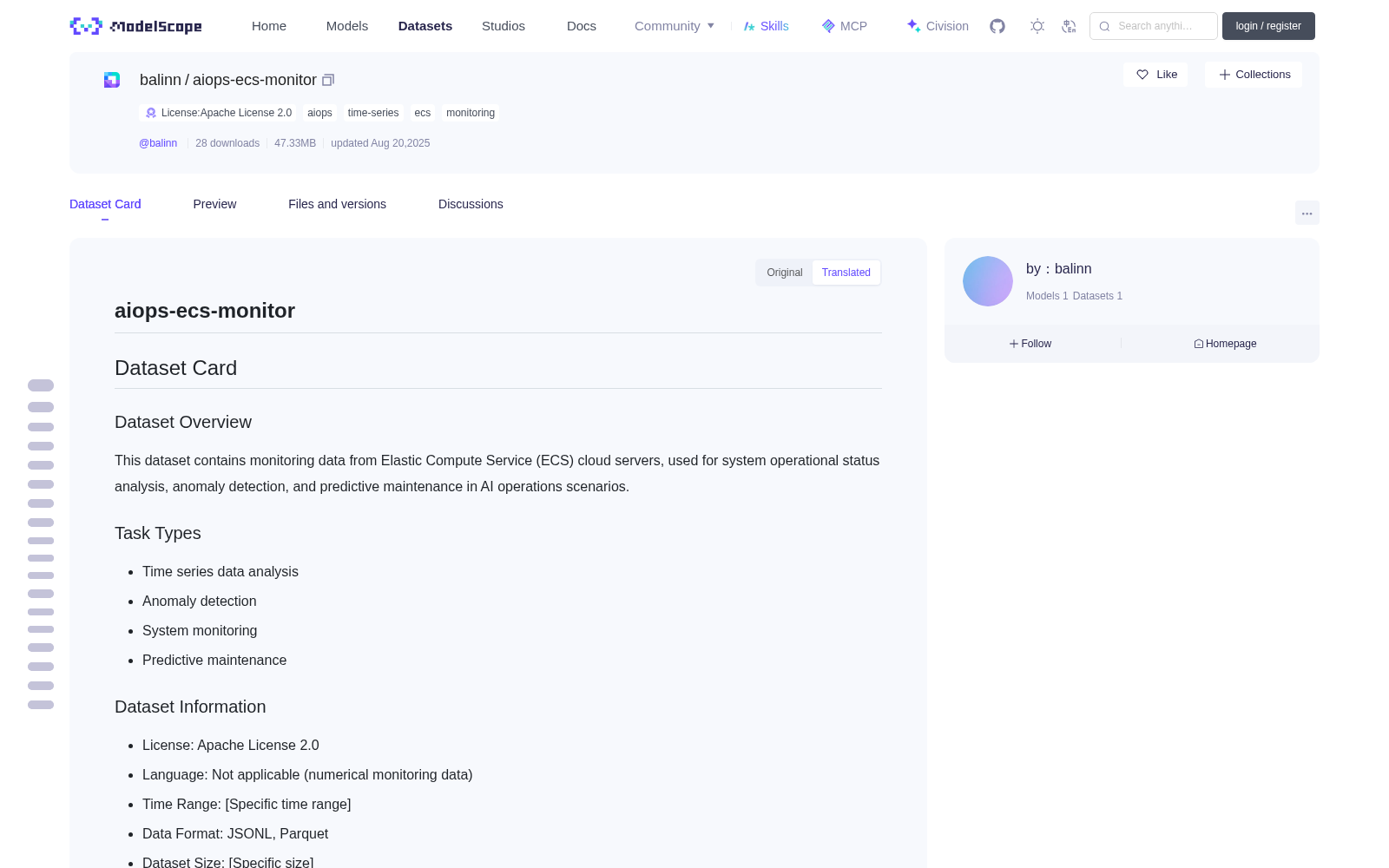The width and height of the screenshot is (1389, 868).
Task: Switch the card to Original language
Action: point(785,273)
